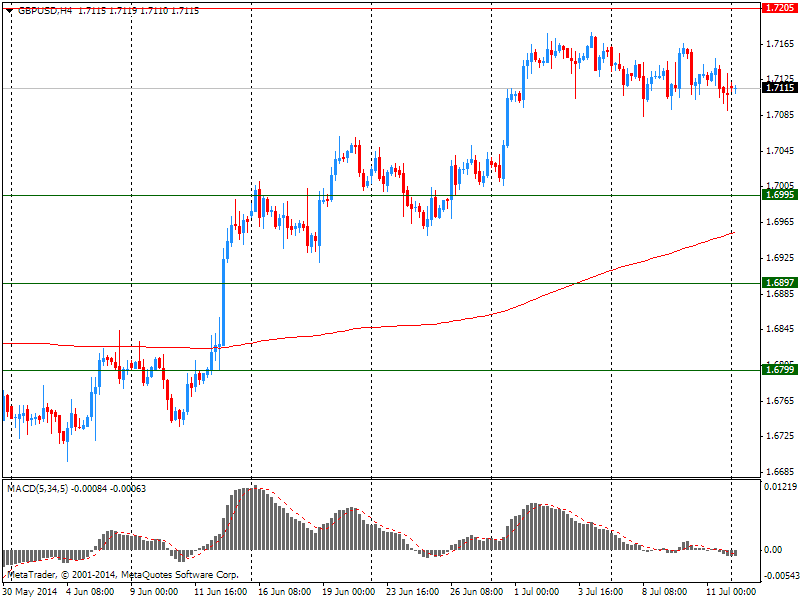Click the 1.6725 price scale value
Image resolution: width=800 pixels, height=600 pixels.
pyautogui.click(x=781, y=436)
